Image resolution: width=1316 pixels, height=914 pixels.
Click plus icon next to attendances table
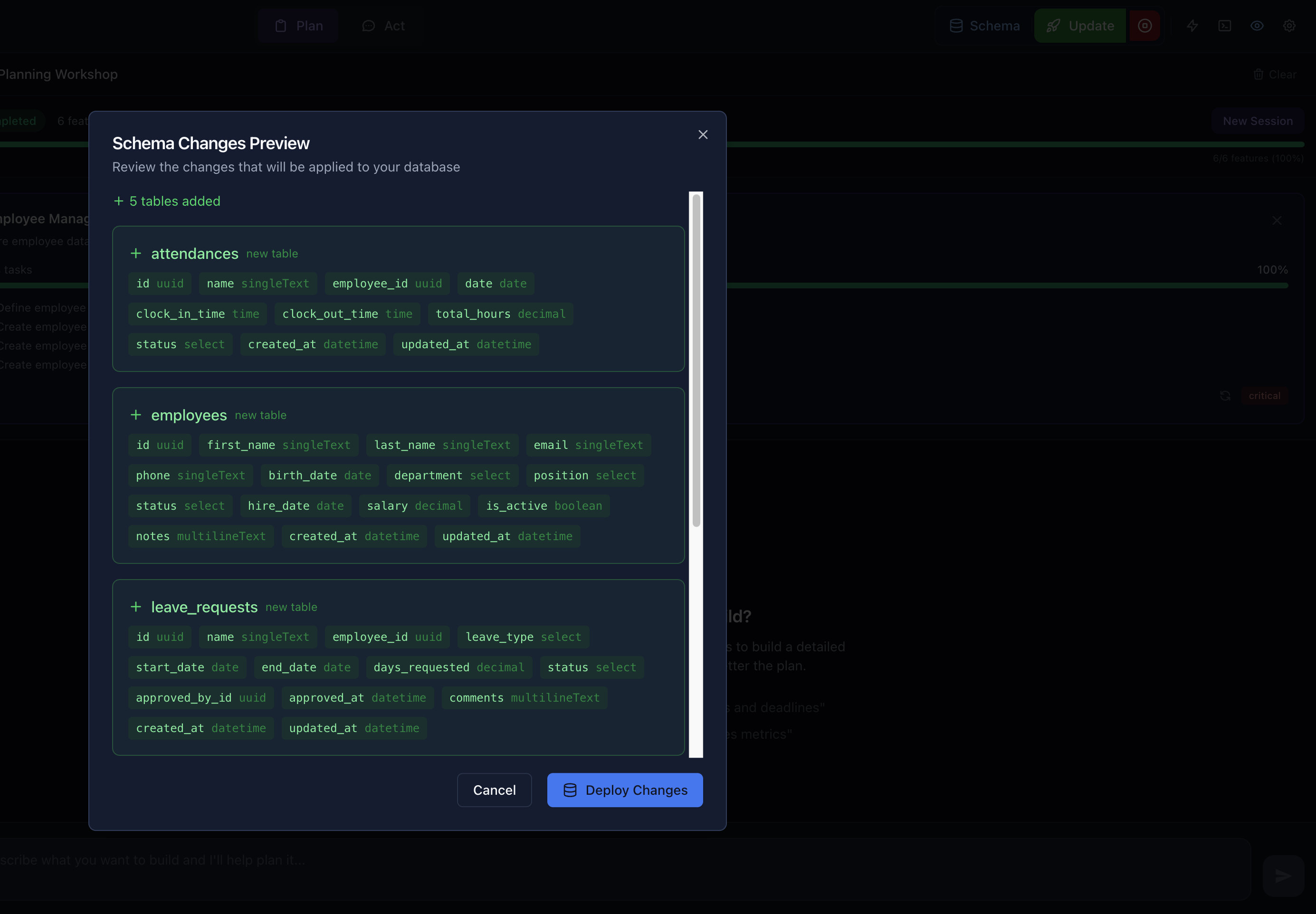pyautogui.click(x=136, y=253)
